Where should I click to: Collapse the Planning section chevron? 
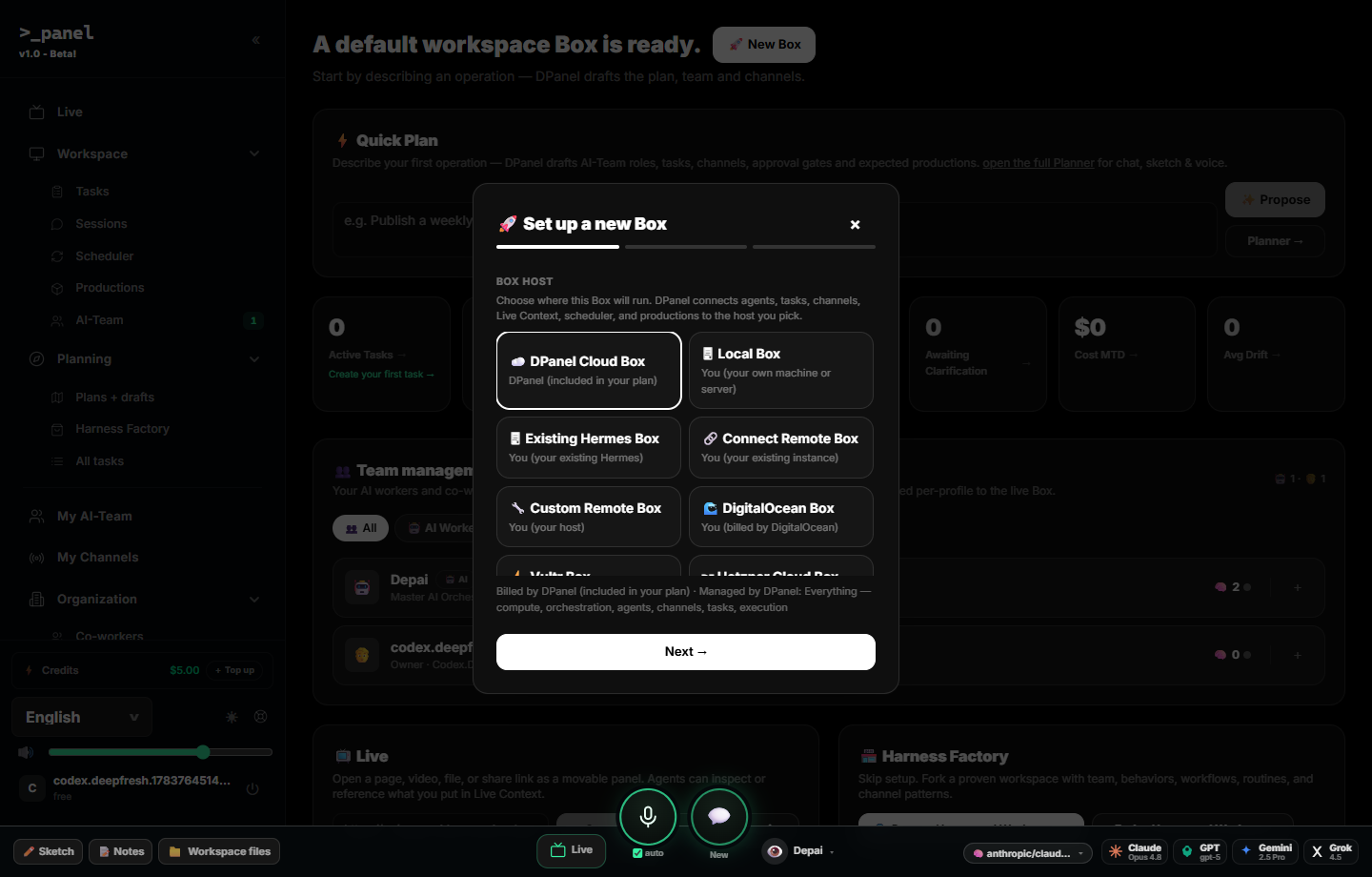coord(254,359)
